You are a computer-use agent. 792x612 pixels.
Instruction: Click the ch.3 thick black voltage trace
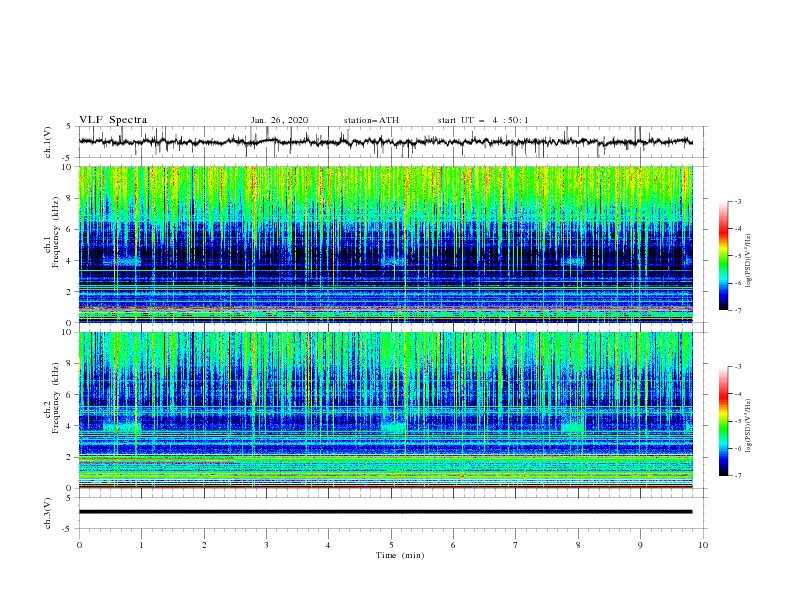pyautogui.click(x=385, y=512)
